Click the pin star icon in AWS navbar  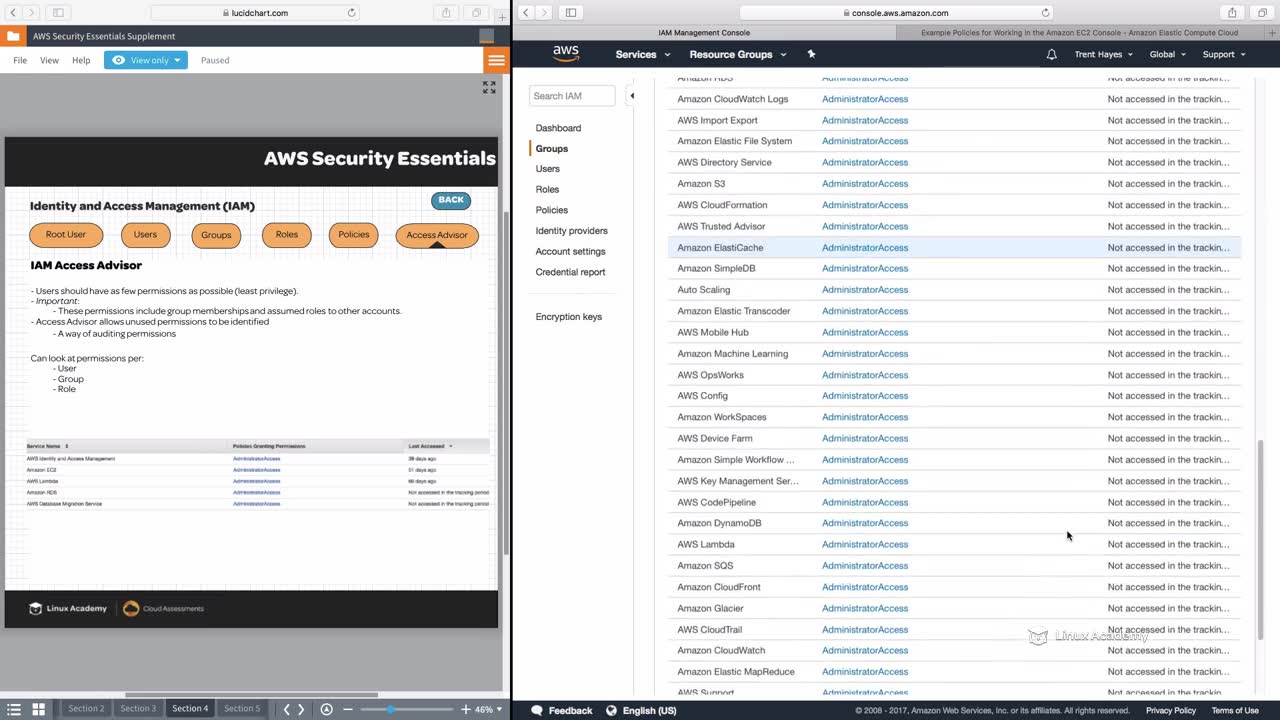(811, 54)
